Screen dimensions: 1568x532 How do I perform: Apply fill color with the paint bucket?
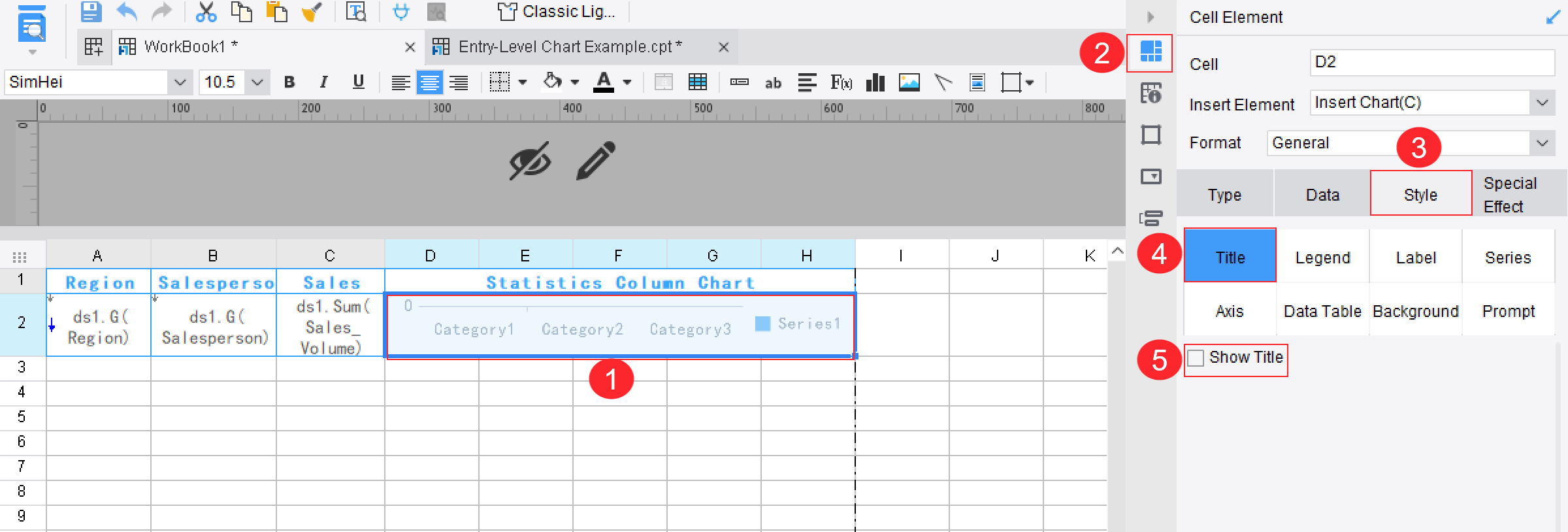click(553, 82)
